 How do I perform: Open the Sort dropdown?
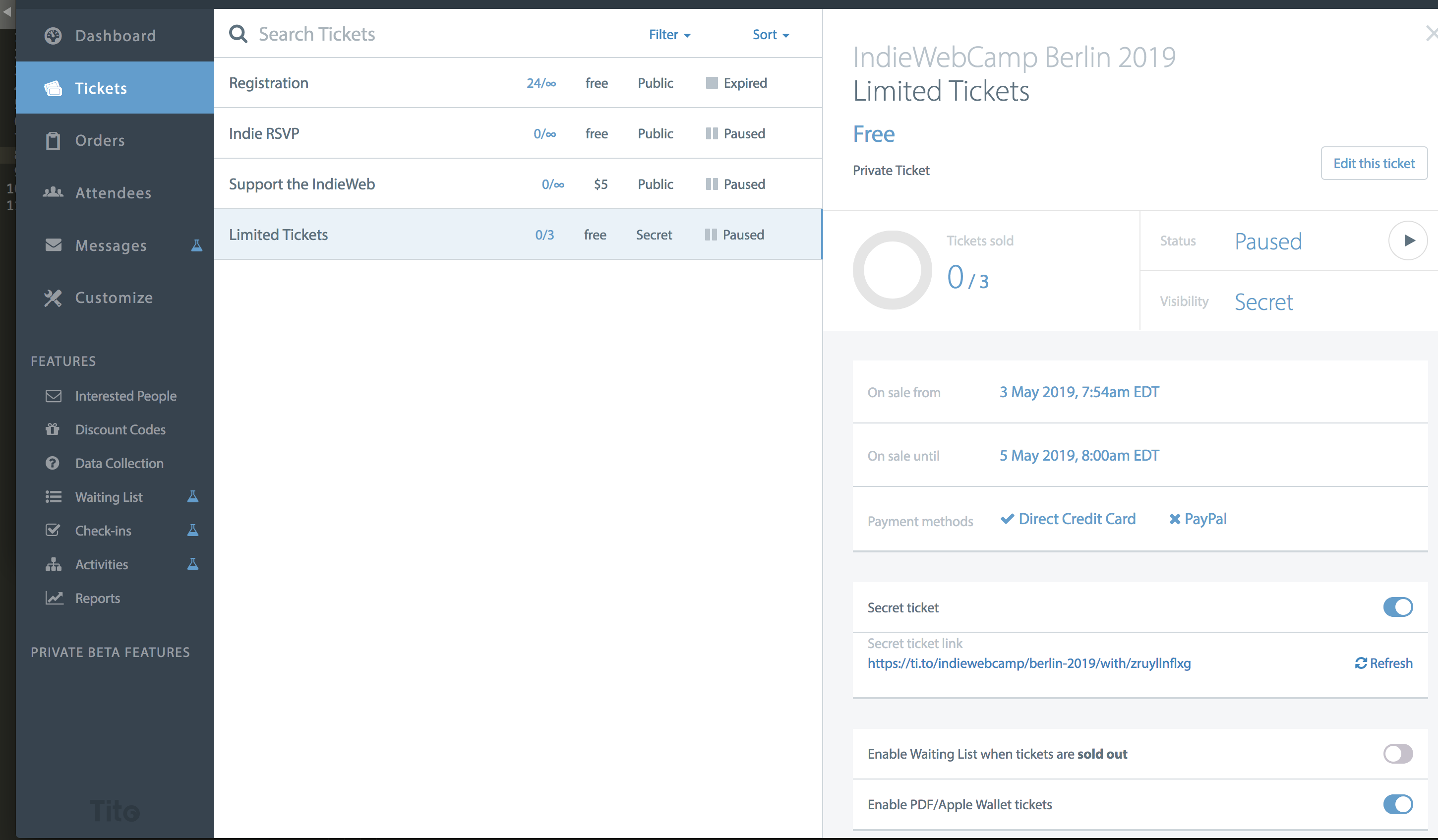point(771,34)
